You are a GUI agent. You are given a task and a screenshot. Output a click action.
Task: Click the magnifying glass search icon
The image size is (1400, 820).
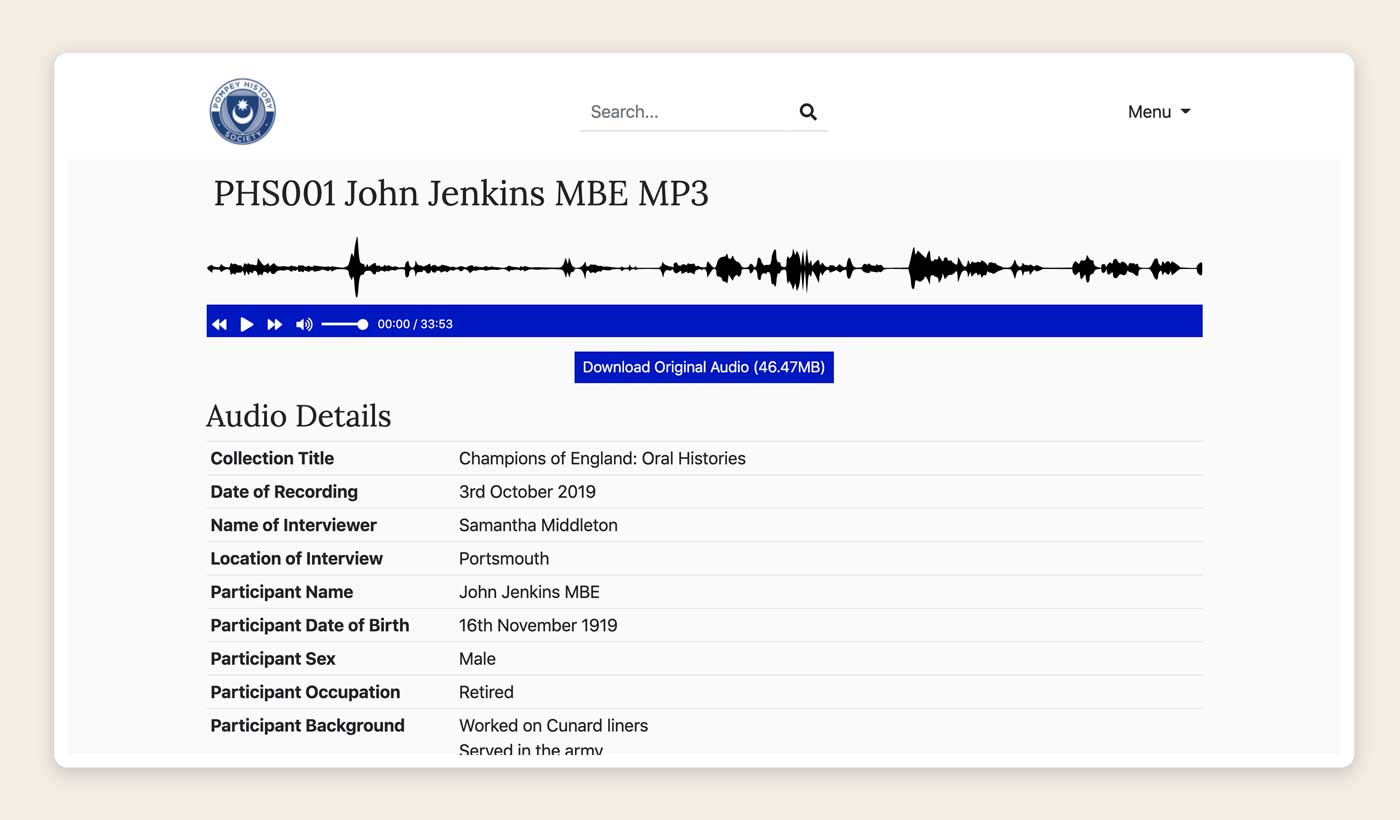tap(808, 112)
